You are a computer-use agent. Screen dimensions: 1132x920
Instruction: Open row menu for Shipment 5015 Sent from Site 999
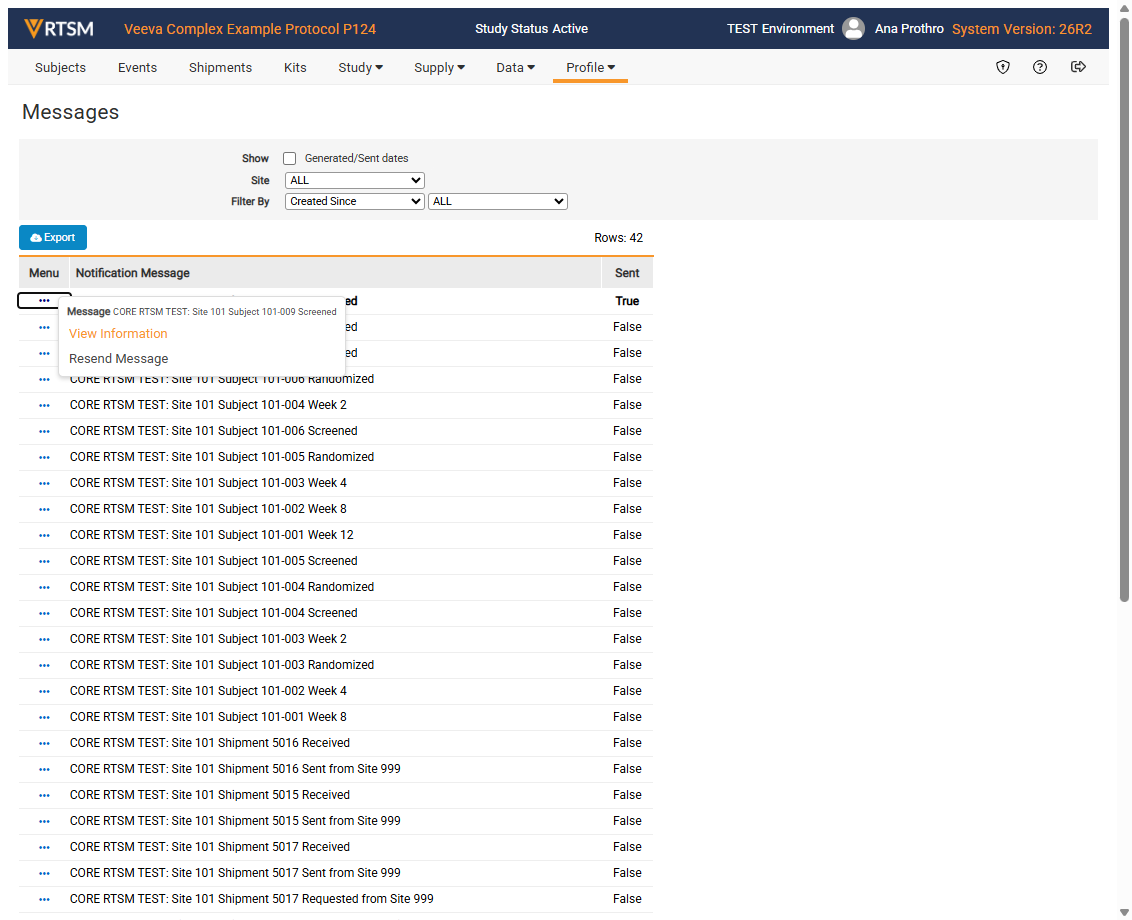click(44, 821)
